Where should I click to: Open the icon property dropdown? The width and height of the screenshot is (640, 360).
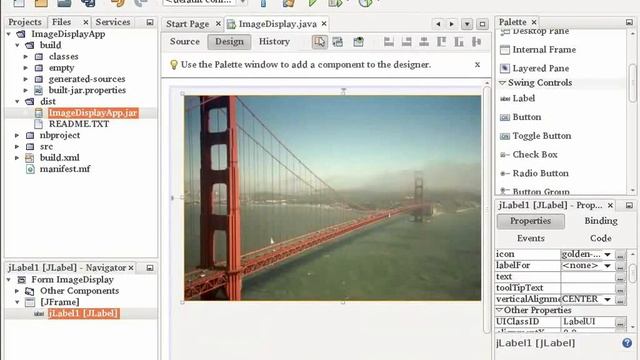tap(607, 255)
